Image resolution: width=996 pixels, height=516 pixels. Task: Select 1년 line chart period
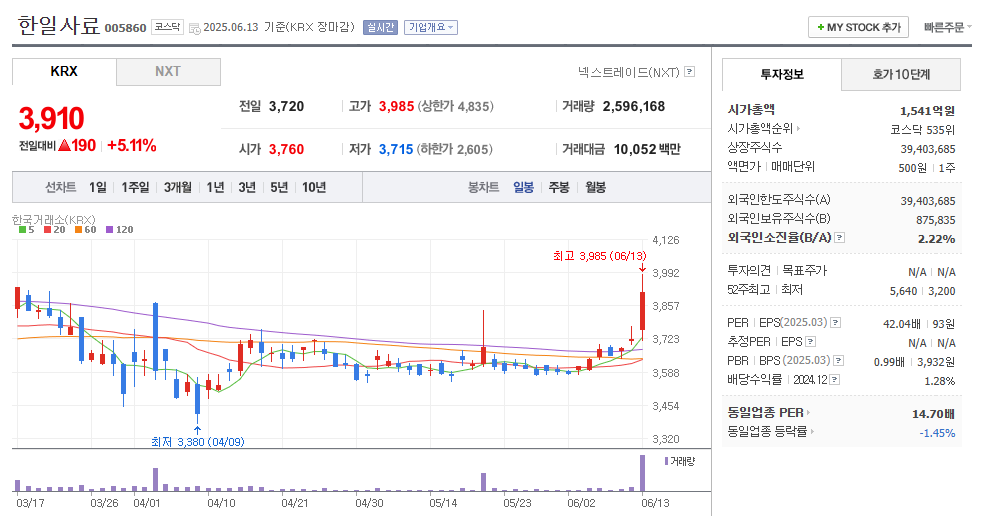click(x=215, y=187)
